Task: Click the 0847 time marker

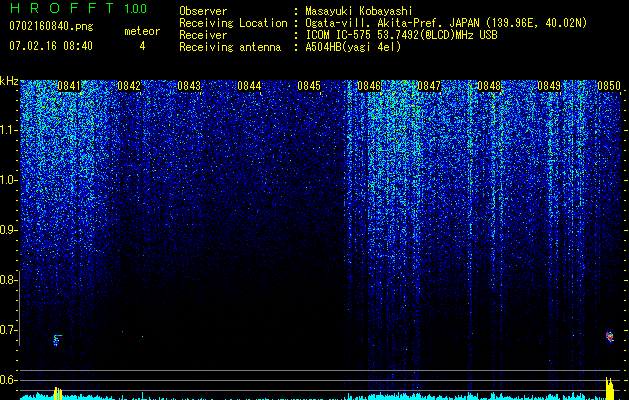Action: (x=429, y=86)
